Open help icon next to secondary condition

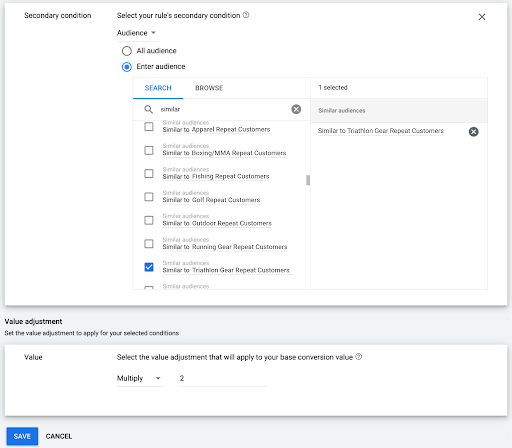point(246,15)
